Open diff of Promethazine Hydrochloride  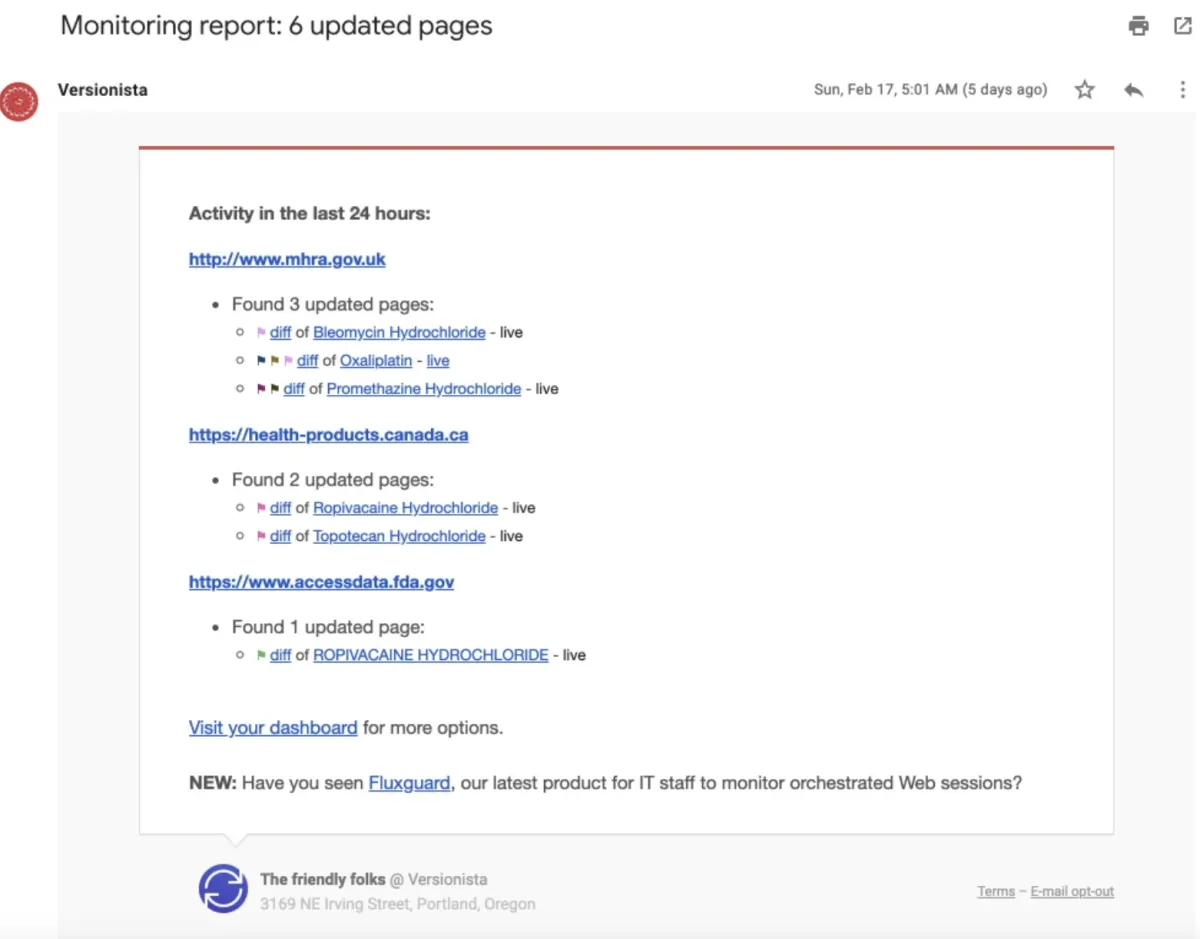click(x=294, y=388)
